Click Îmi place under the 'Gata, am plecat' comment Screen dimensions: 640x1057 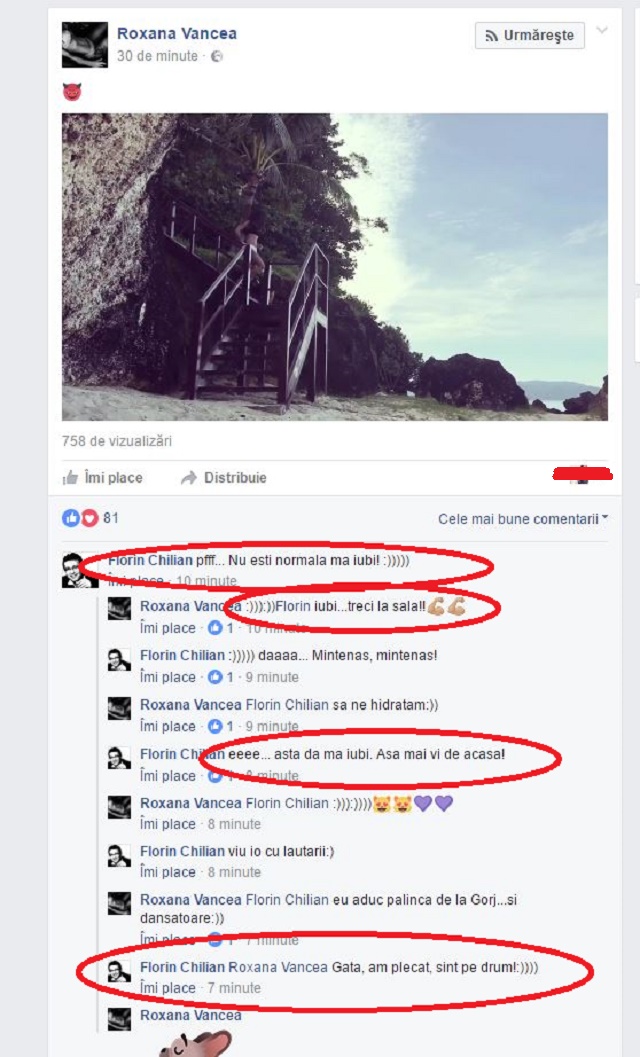pos(167,988)
